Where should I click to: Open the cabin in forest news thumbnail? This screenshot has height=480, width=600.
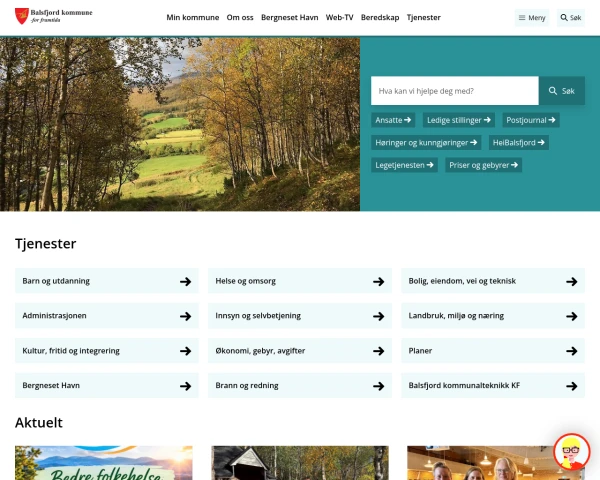[x=300, y=463]
